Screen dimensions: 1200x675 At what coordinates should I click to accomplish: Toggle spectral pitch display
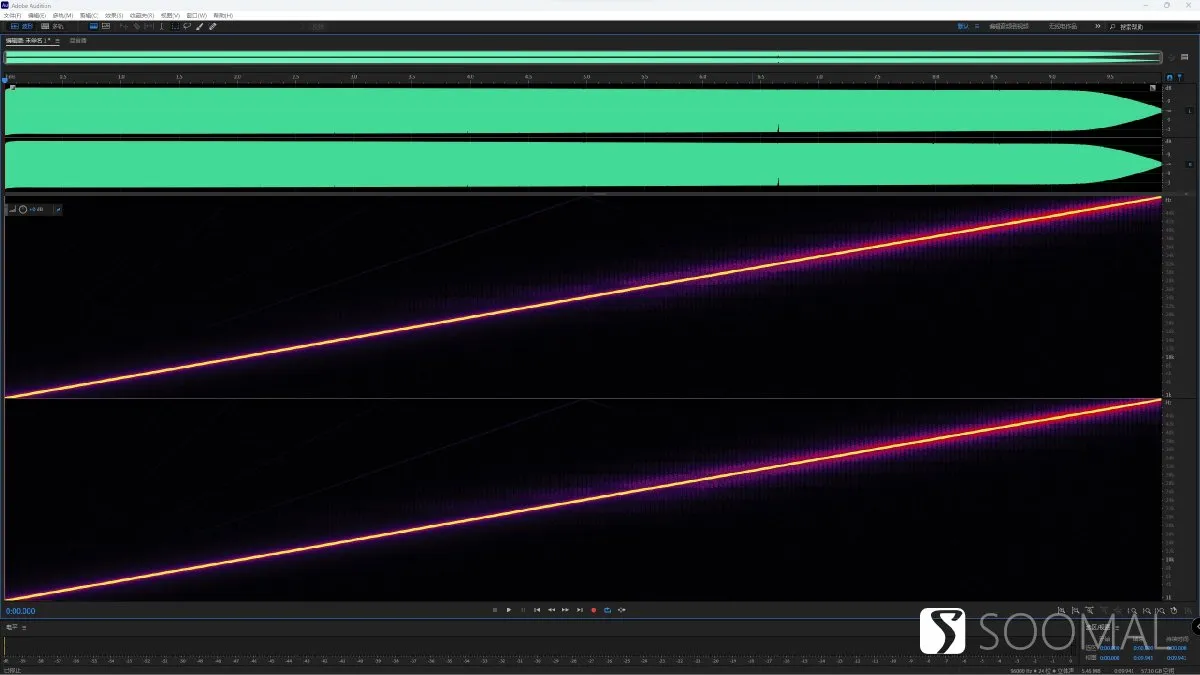click(106, 26)
